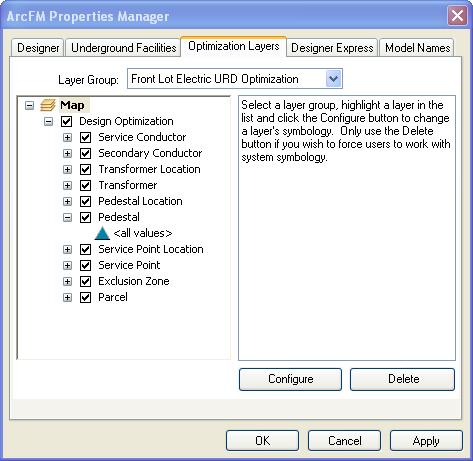Click the Map layers stack icon

(x=48, y=105)
